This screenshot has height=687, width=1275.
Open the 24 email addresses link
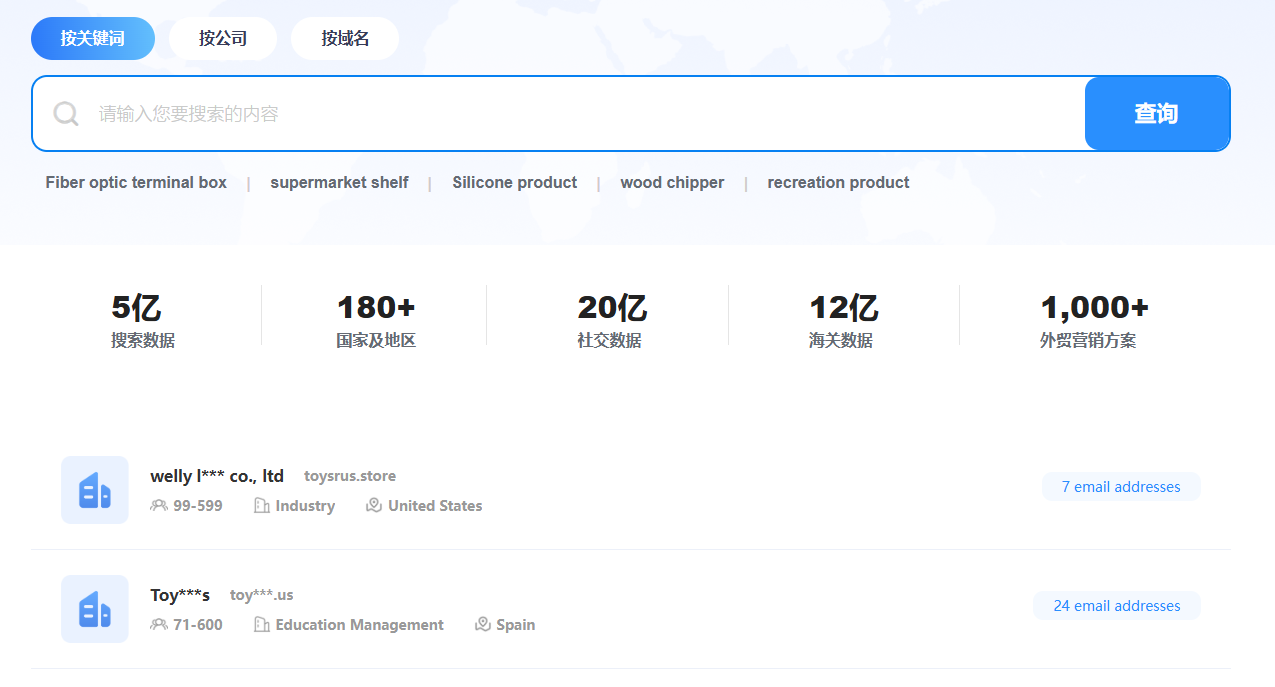coord(1117,606)
